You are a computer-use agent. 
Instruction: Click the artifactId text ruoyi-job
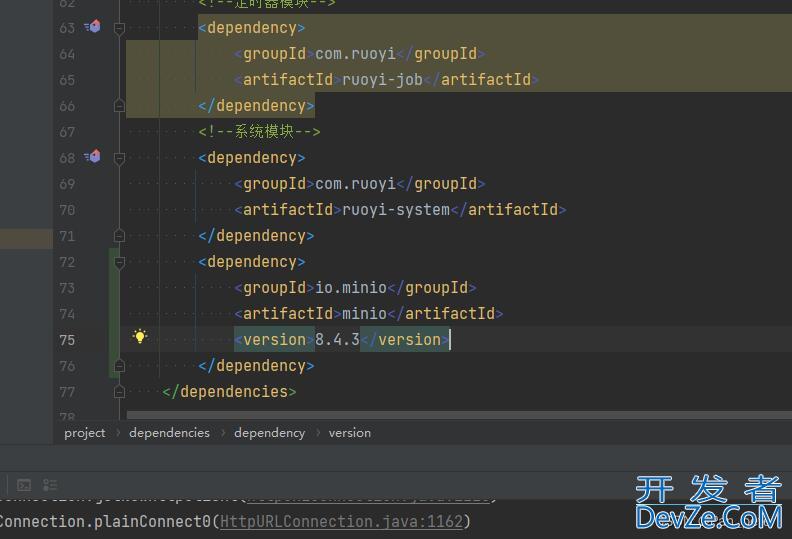382,79
